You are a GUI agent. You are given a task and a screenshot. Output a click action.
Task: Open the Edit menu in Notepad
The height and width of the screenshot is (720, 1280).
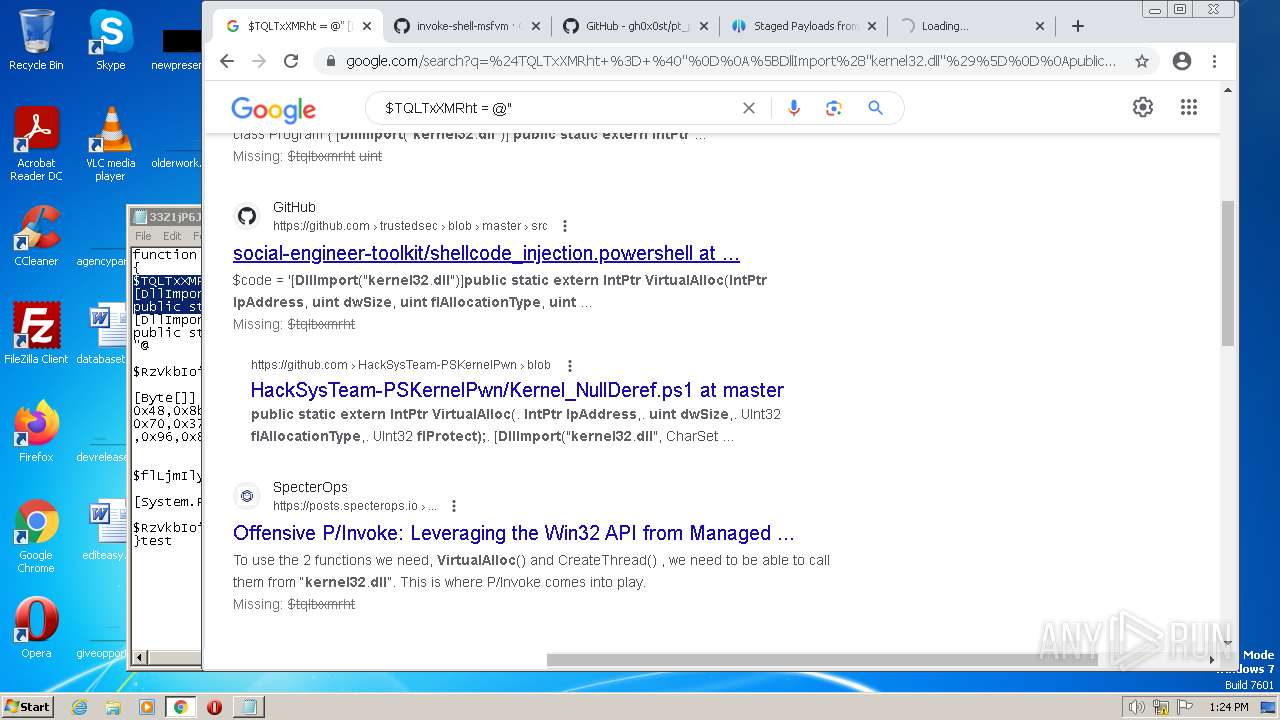click(x=172, y=236)
